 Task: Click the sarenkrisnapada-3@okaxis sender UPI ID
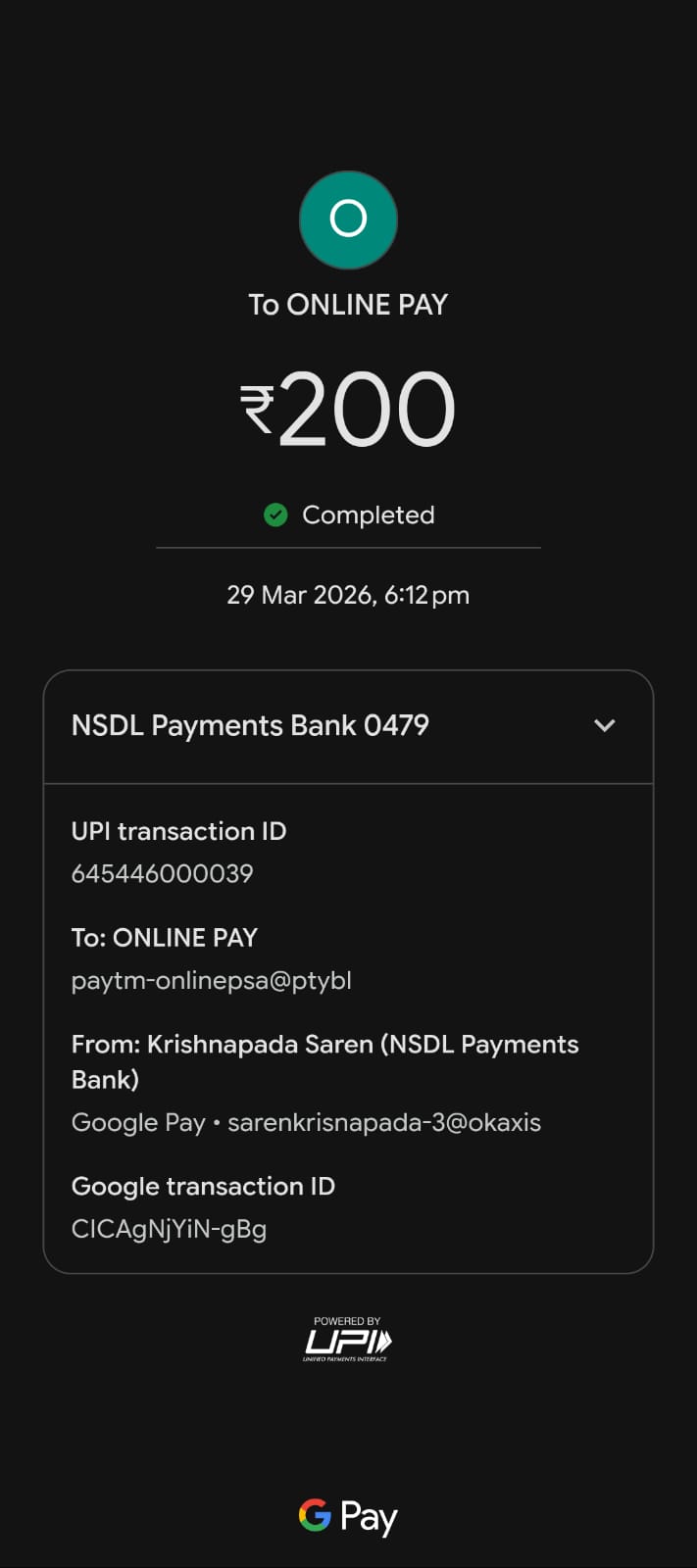(384, 1122)
